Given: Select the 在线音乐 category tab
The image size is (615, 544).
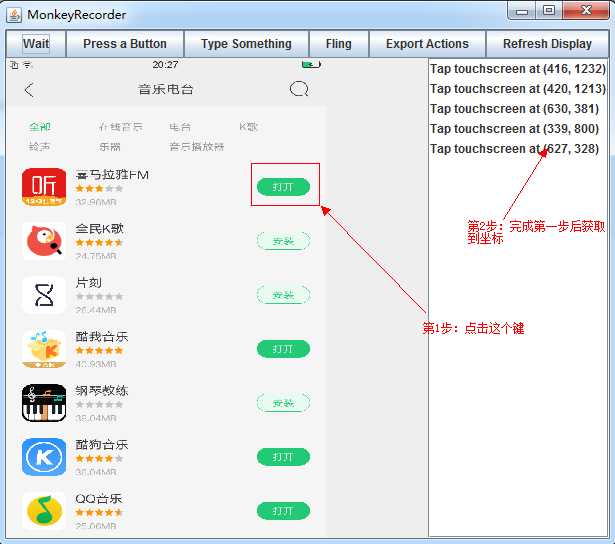Looking at the screenshot, I should click(121, 127).
